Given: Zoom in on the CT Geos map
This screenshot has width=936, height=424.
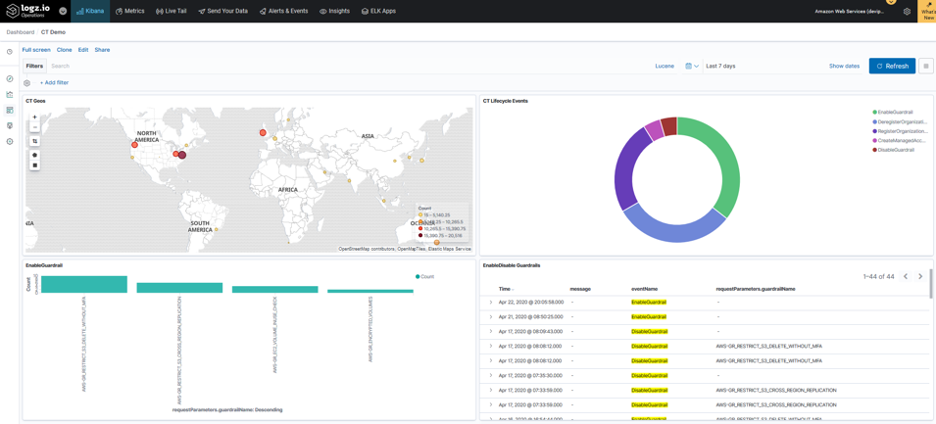Looking at the screenshot, I should tap(35, 117).
